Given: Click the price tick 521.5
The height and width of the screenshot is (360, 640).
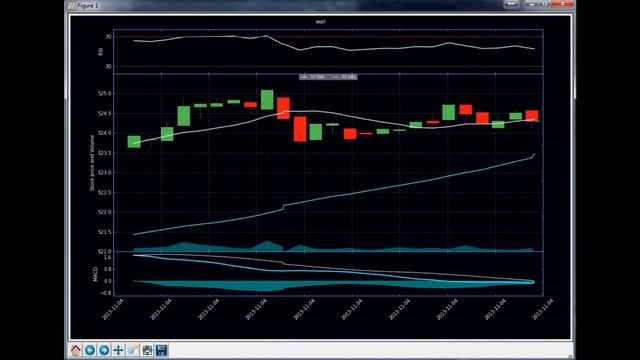Looking at the screenshot, I should 104,232.
